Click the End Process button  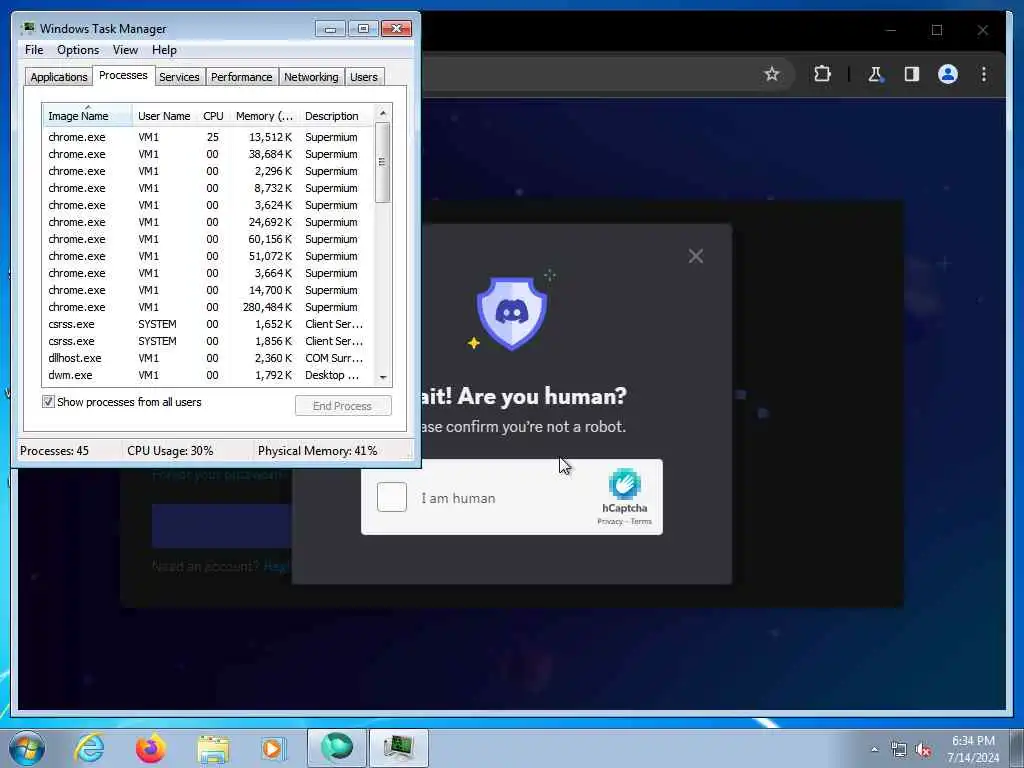tap(343, 406)
